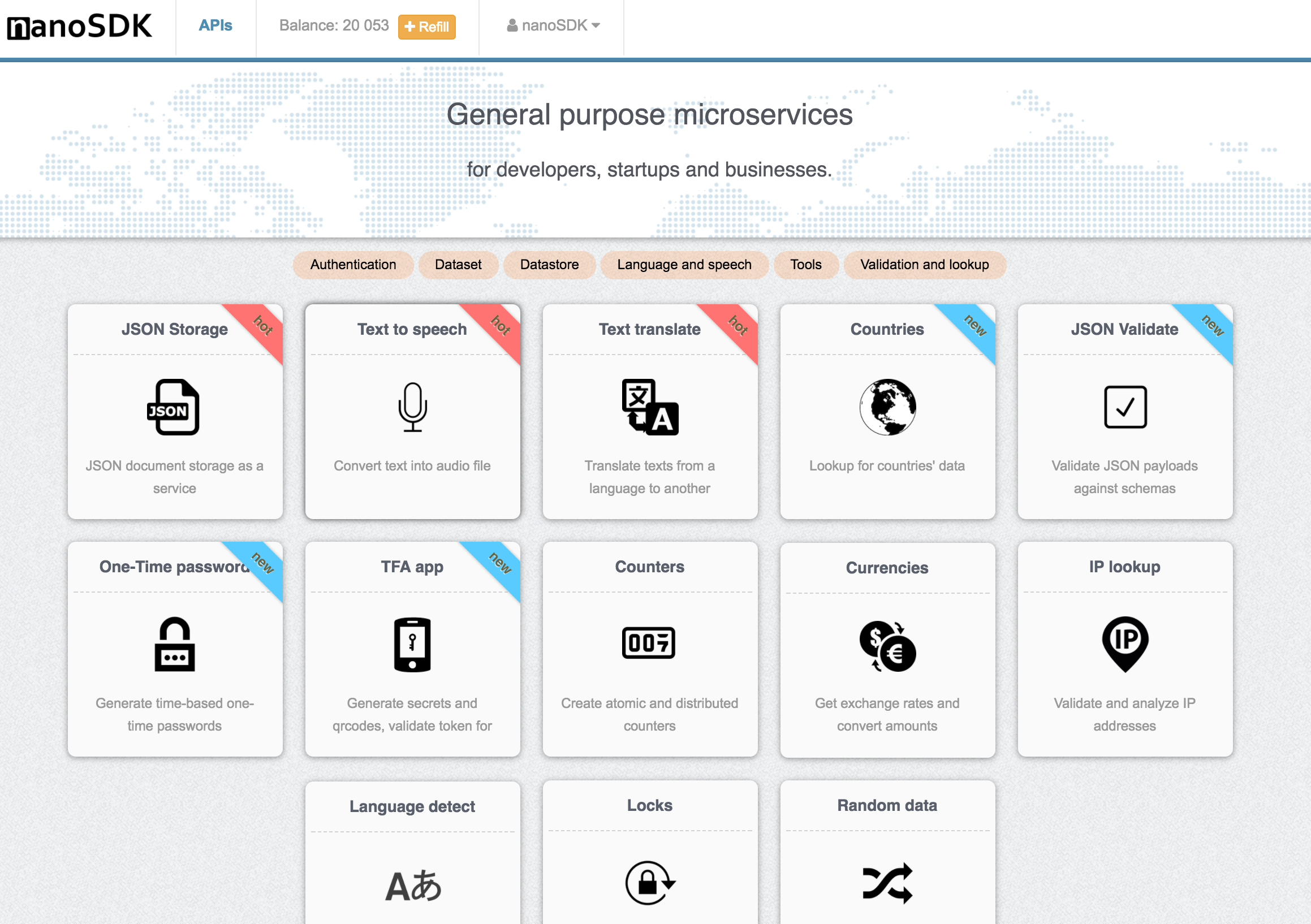The image size is (1311, 924).
Task: Click the Currencies dollar euro icon
Action: coord(887,646)
